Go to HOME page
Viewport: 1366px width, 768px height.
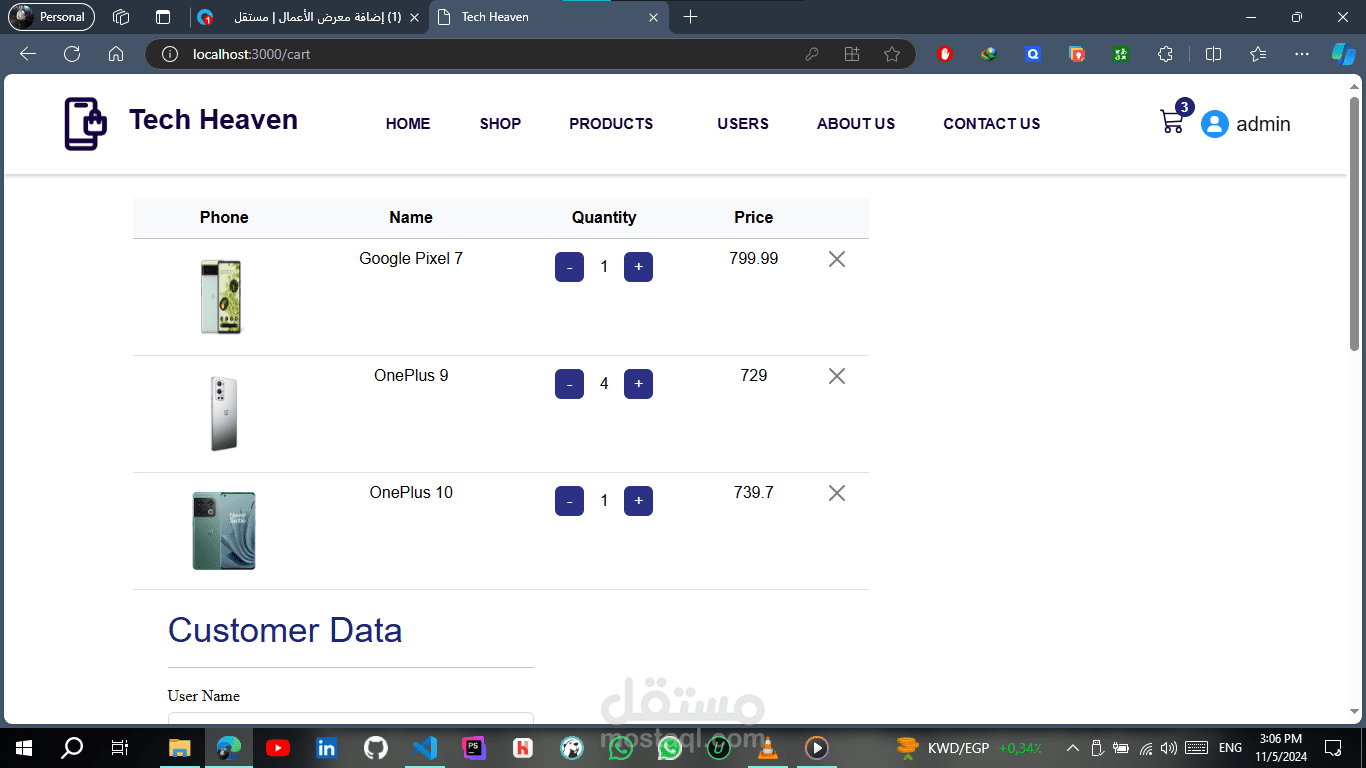point(408,124)
